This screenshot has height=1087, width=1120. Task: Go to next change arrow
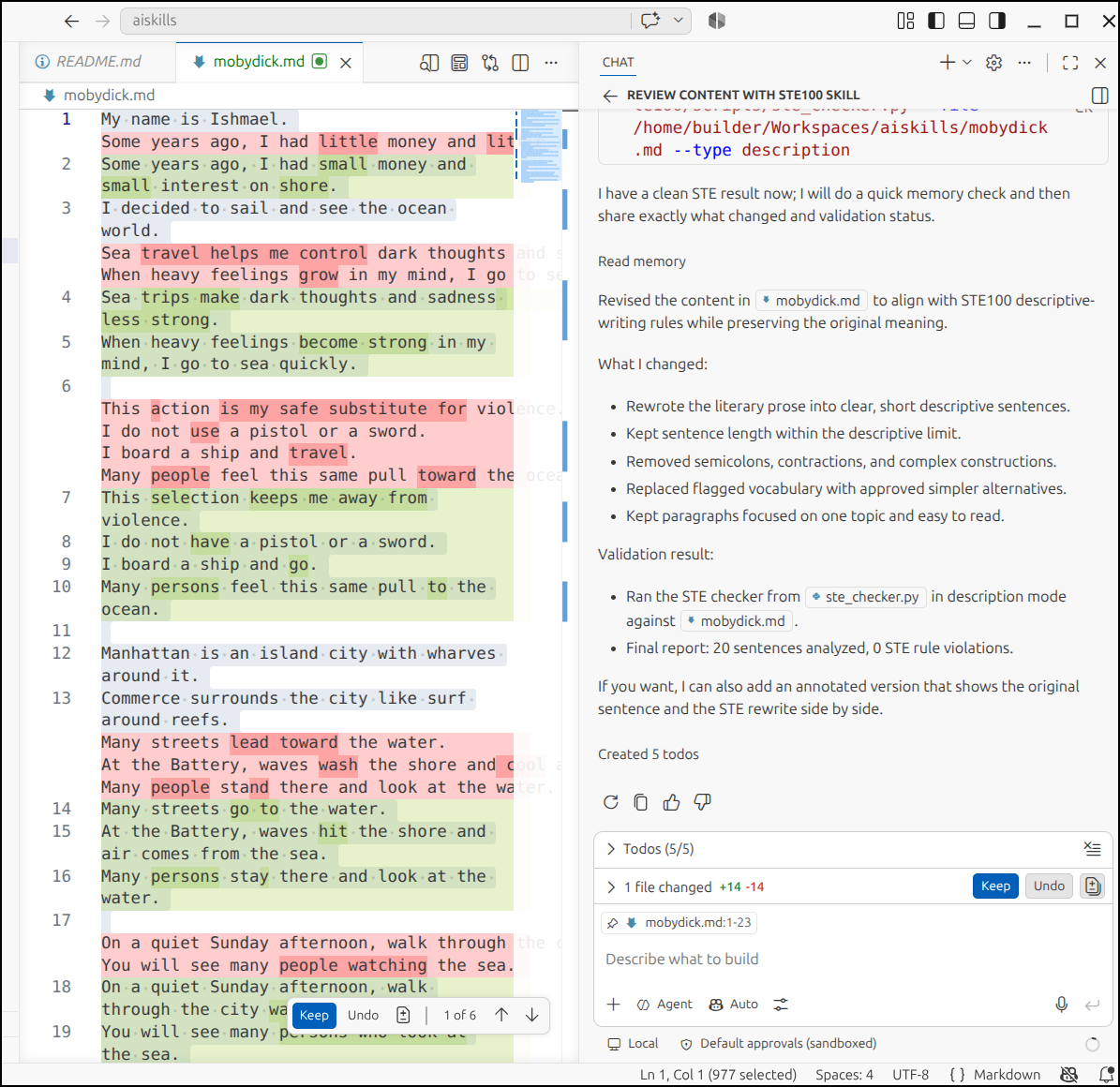532,1015
